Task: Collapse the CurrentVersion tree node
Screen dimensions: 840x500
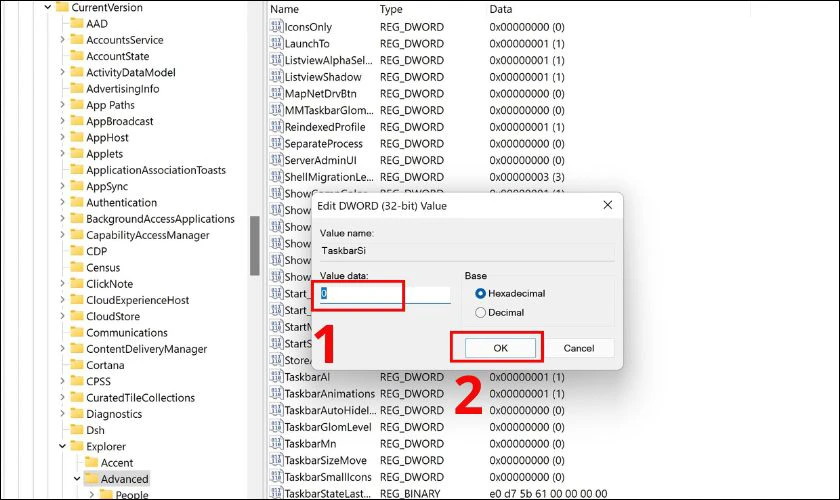Action: 48,7
